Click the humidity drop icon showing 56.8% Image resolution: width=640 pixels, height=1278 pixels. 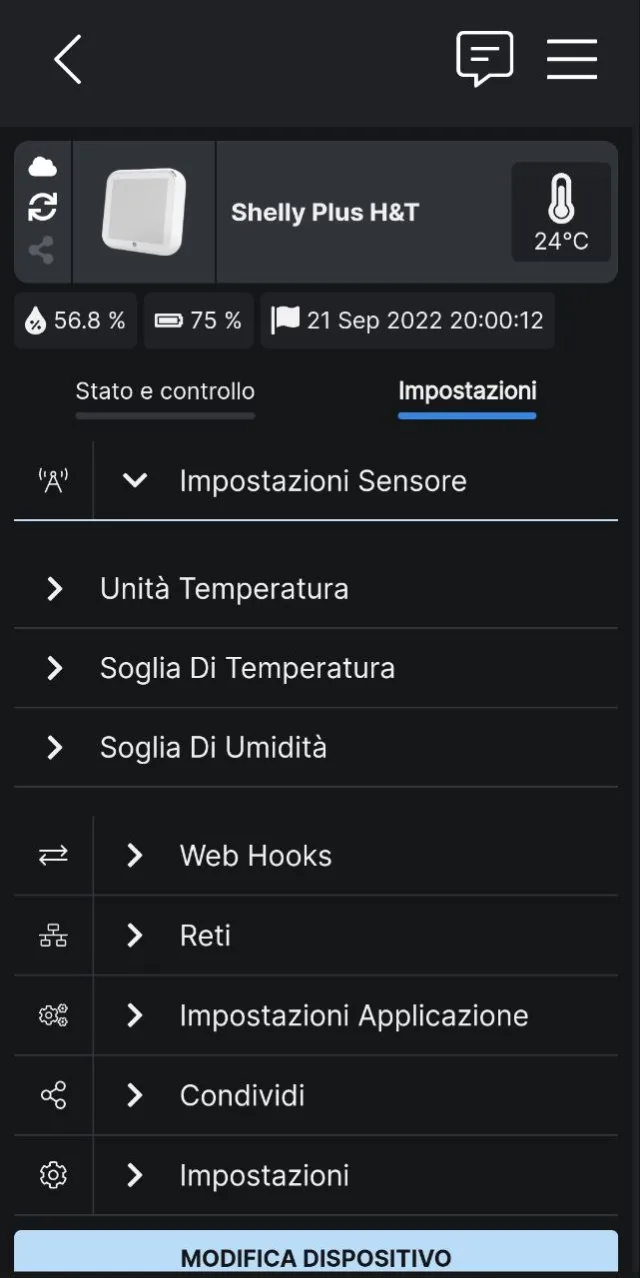click(x=31, y=320)
